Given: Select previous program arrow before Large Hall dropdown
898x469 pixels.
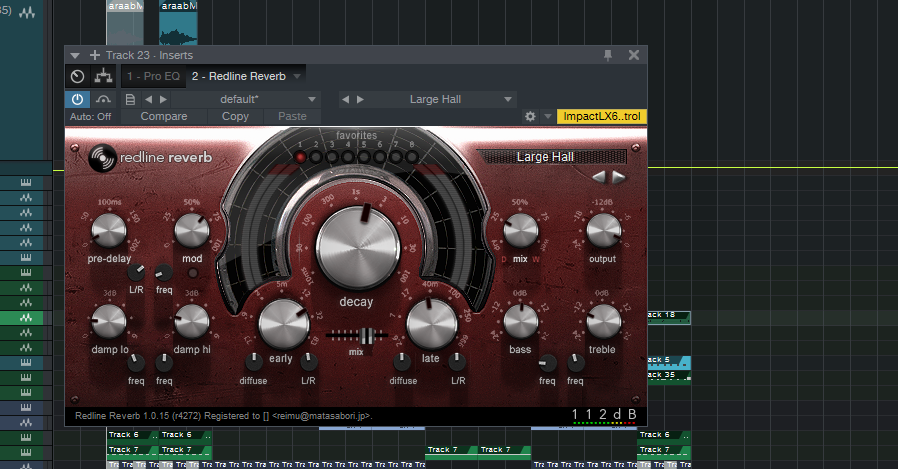Looking at the screenshot, I should click(x=345, y=99).
